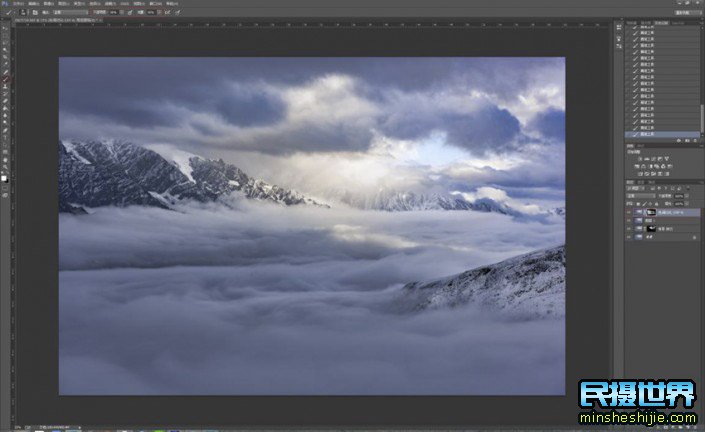The image size is (705, 432).
Task: Open the 文件 (File) menu
Action: pyautogui.click(x=18, y=4)
